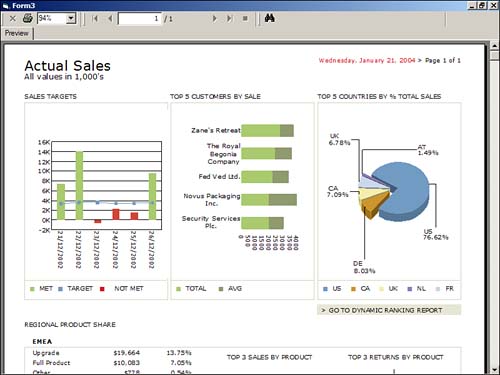This screenshot has height=375, width=500.
Task: Click the vertical scrollbar down arrow
Action: point(494,369)
